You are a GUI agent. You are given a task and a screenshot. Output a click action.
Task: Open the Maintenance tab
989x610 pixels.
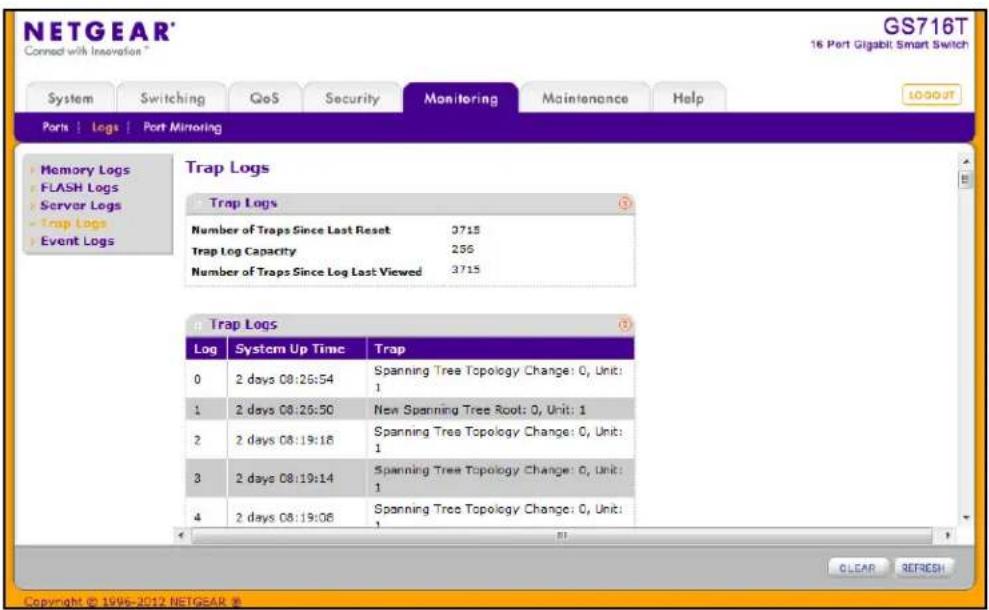point(585,98)
